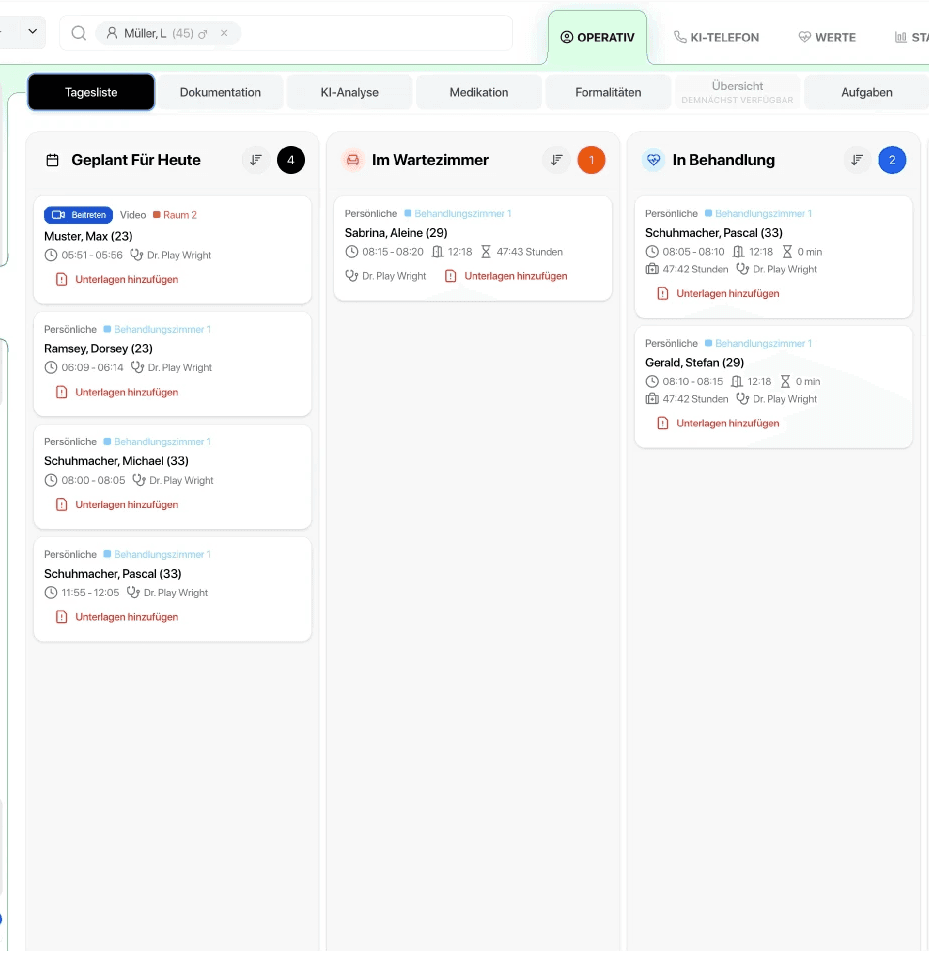Screen dimensions: 929x957
Task: Click the orange count badge 1
Action: [x=591, y=160]
